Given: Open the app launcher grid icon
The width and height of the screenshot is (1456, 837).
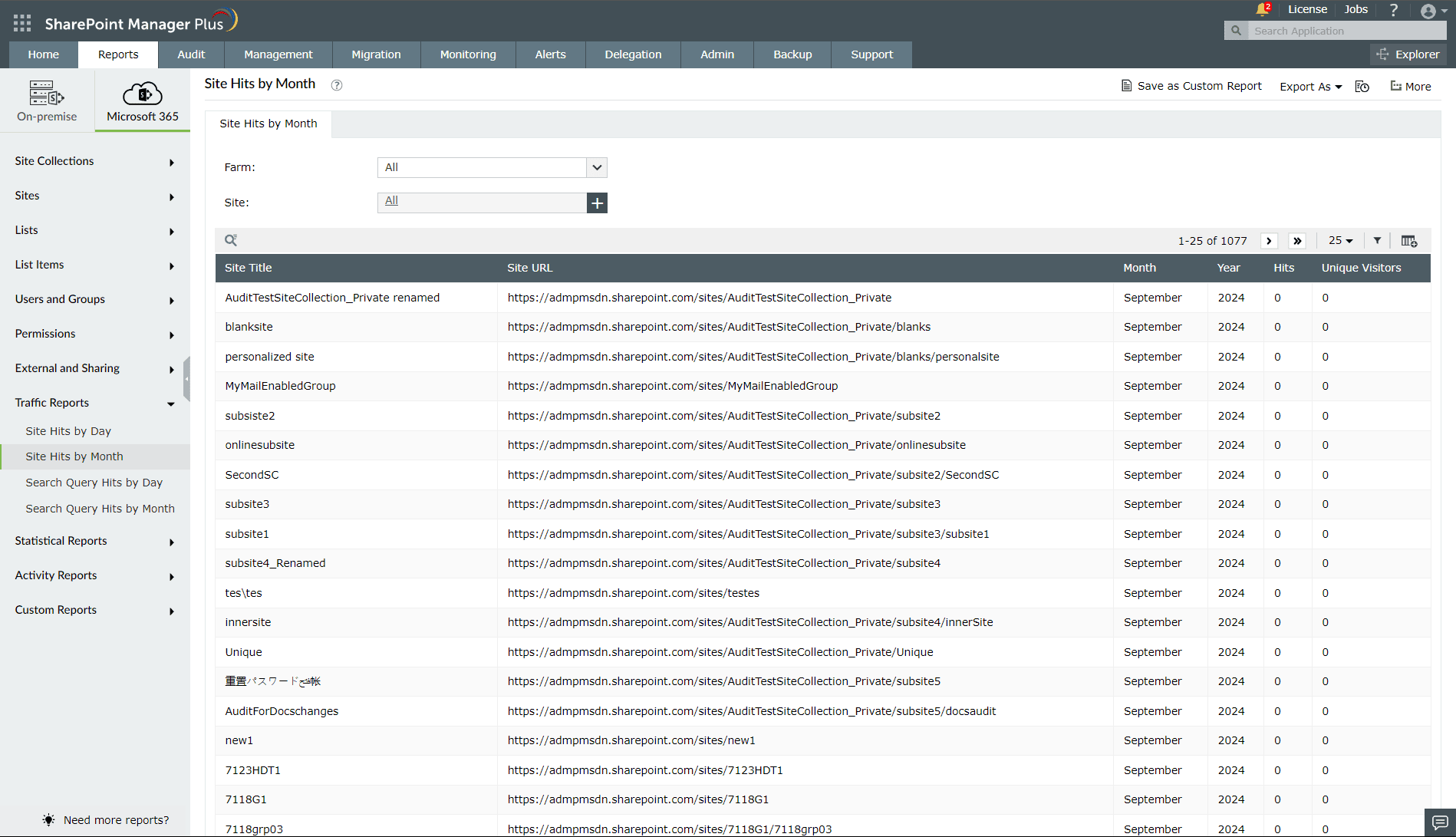Looking at the screenshot, I should (22, 23).
